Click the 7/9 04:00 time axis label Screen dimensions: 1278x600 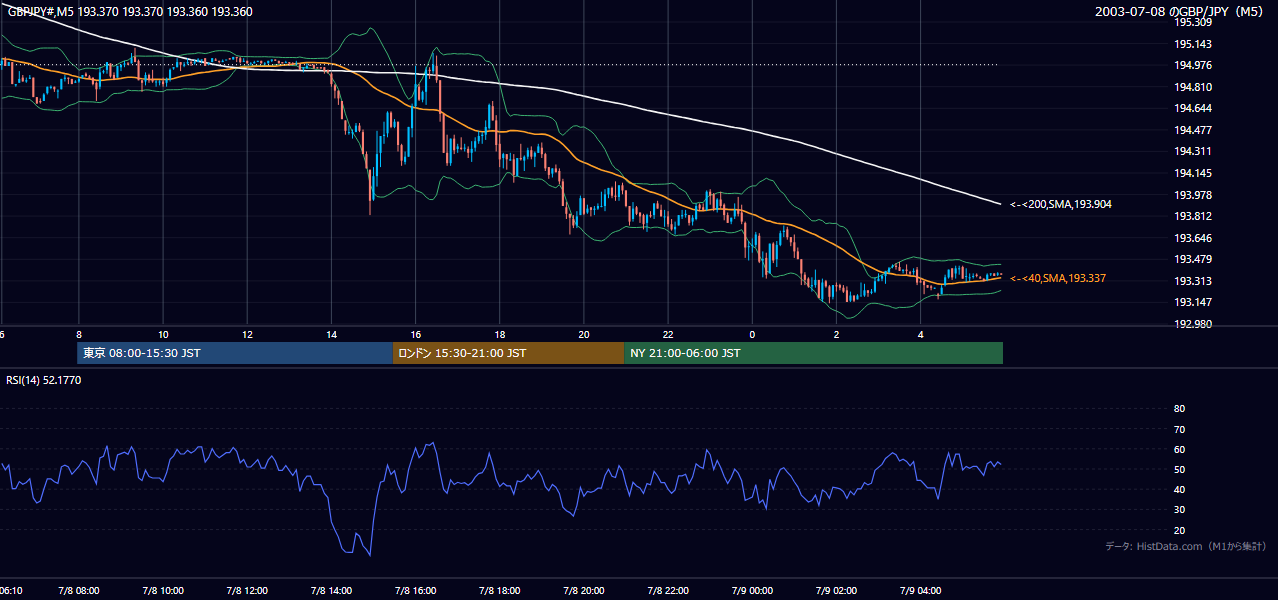click(x=919, y=591)
